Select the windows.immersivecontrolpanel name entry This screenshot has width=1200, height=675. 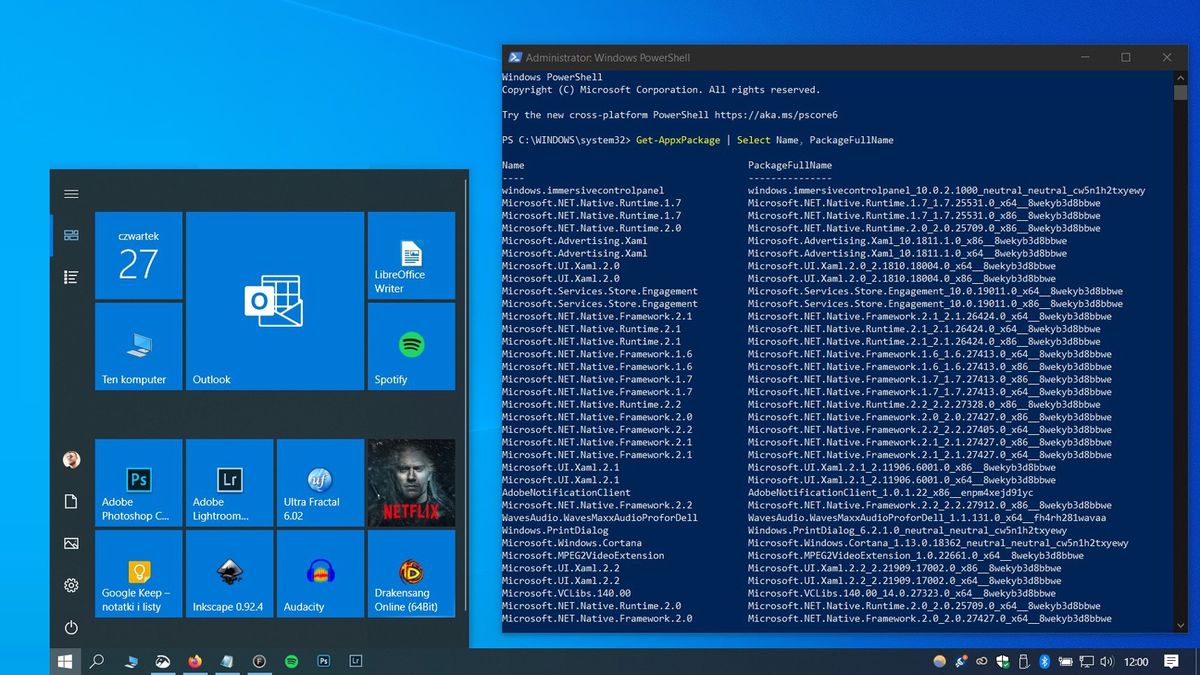coord(582,190)
